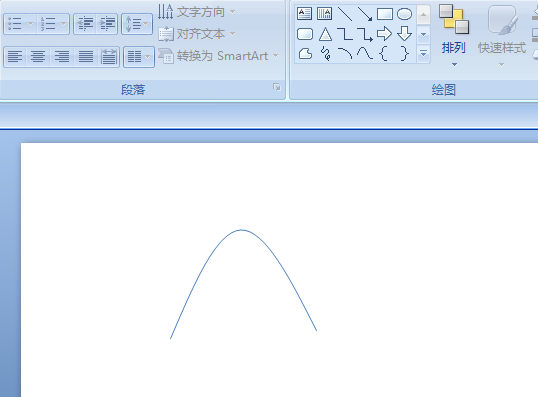Apply numbered list formatting
This screenshot has height=397, width=538.
48,24
